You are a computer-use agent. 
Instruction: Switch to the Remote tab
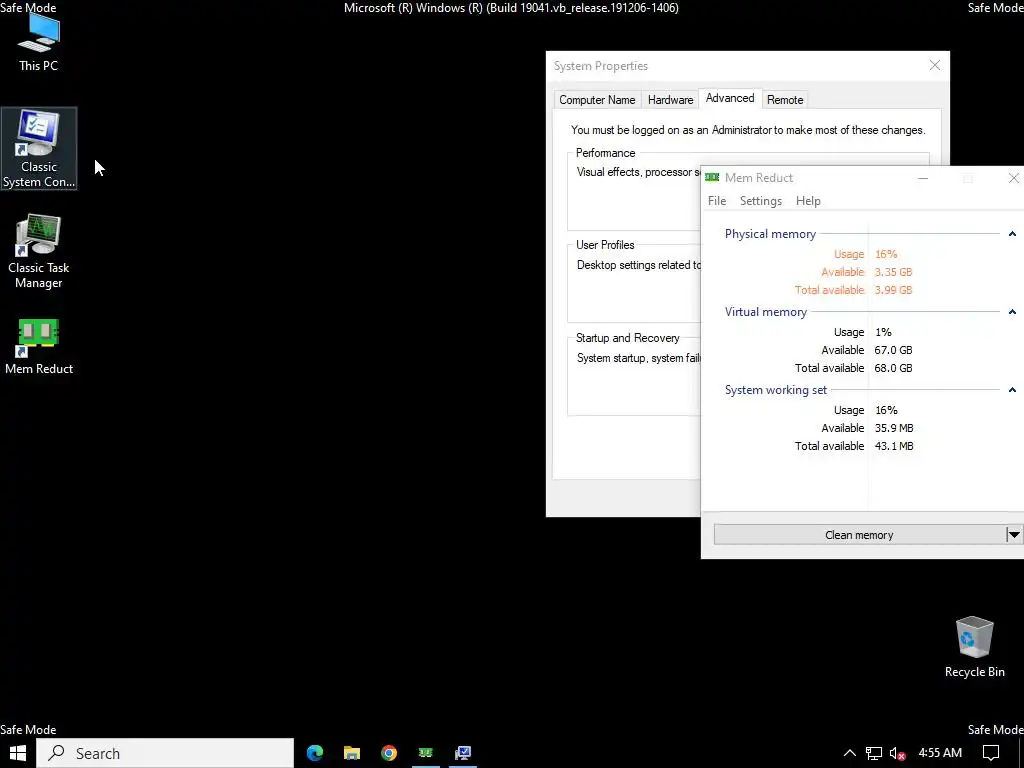784,100
